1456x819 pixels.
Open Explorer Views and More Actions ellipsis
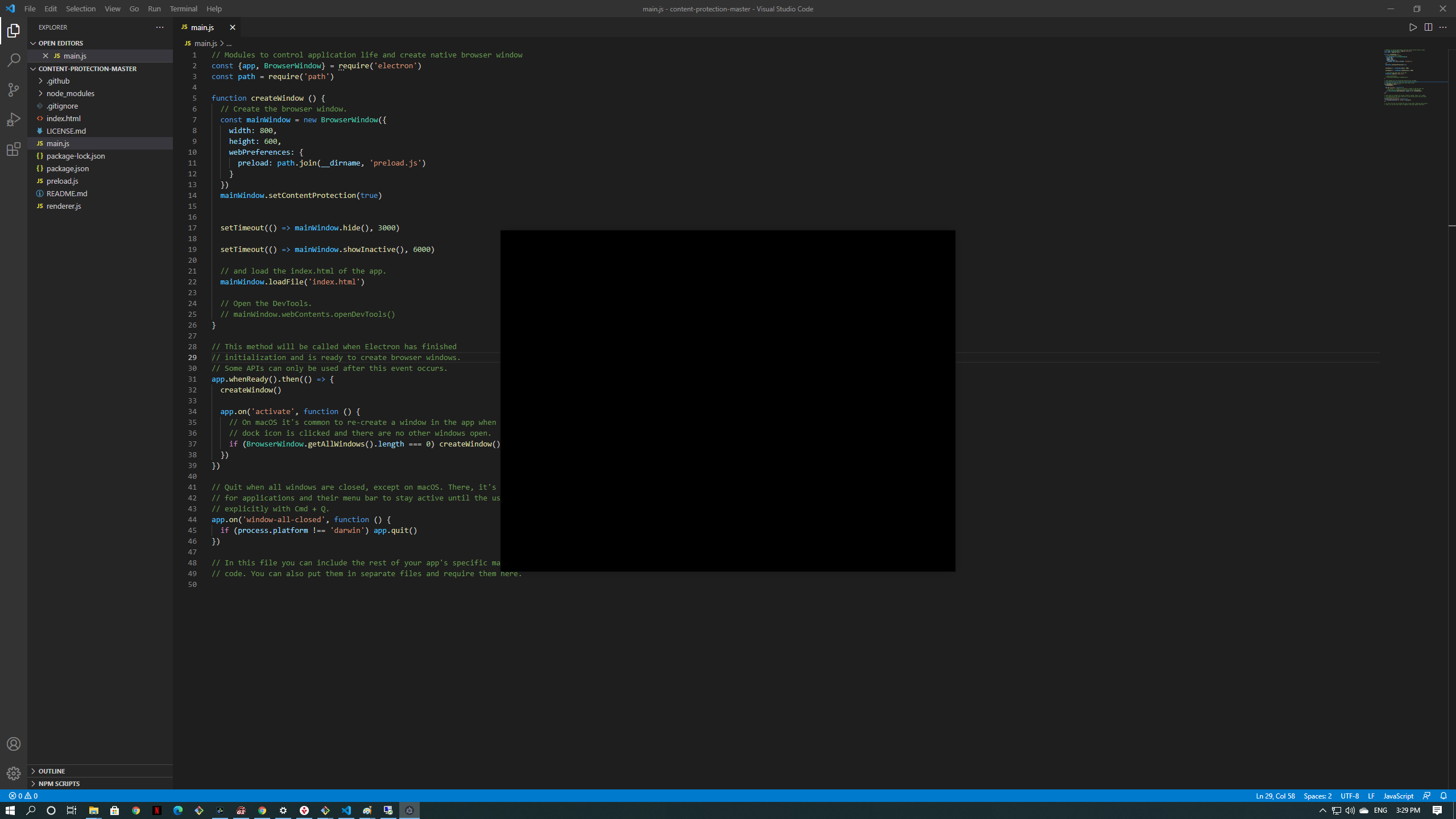(x=160, y=27)
